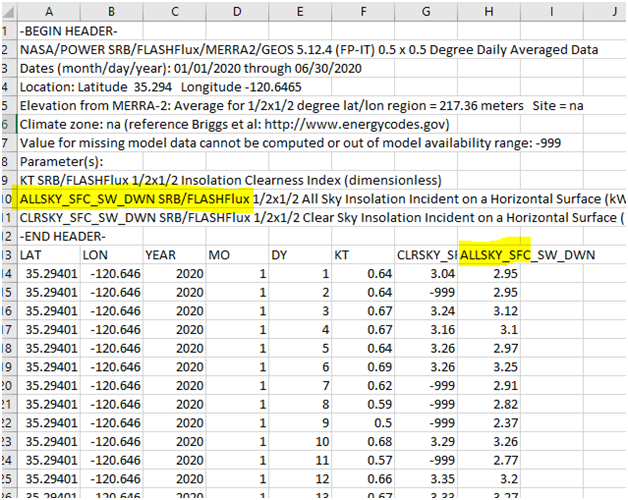Click the 'YEAR' column label cell
Image resolution: width=628 pixels, height=500 pixels.
pos(175,255)
